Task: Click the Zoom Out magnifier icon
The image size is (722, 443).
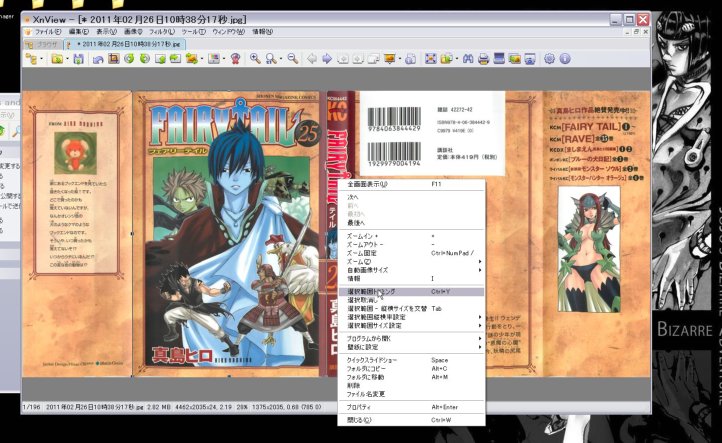Action: point(292,58)
